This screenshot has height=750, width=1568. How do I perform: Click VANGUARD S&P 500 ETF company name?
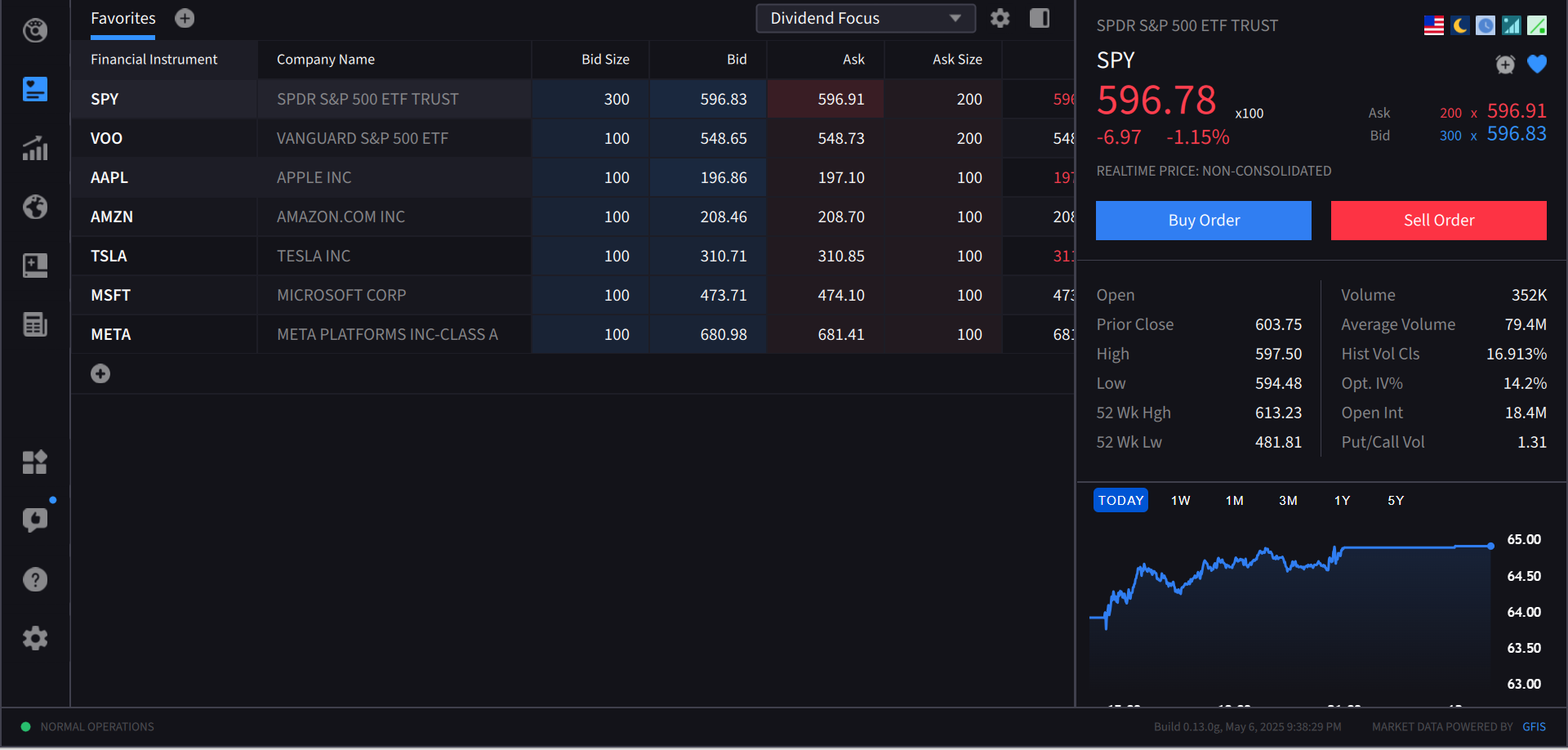pyautogui.click(x=363, y=138)
